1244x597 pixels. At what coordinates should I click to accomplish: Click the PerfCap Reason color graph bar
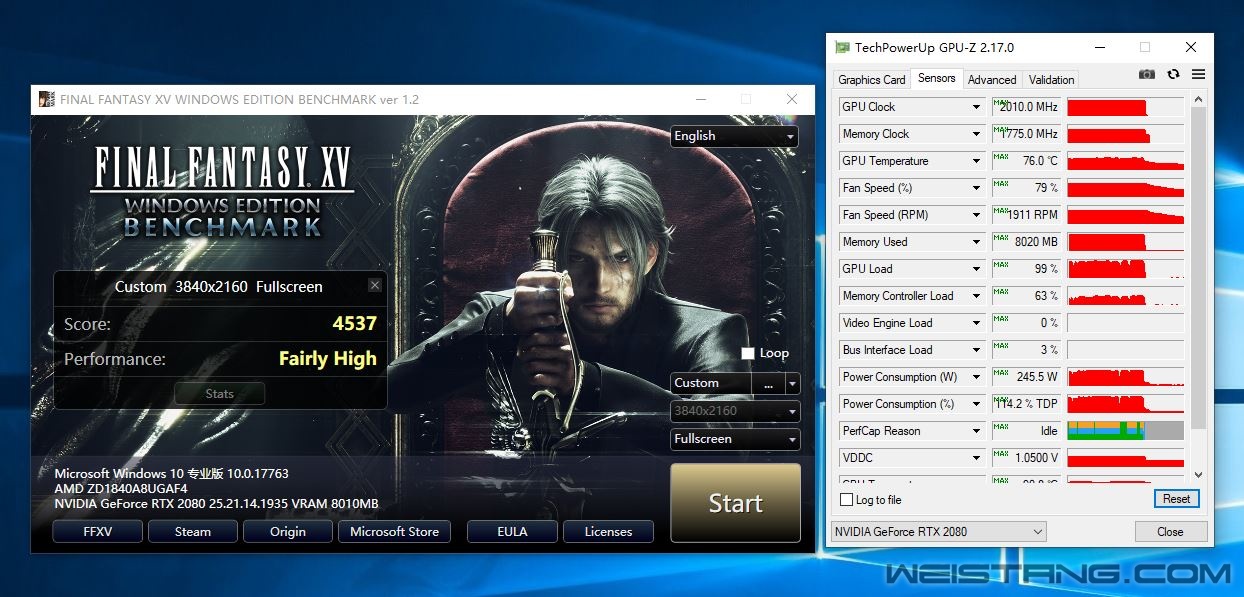[x=1125, y=431]
